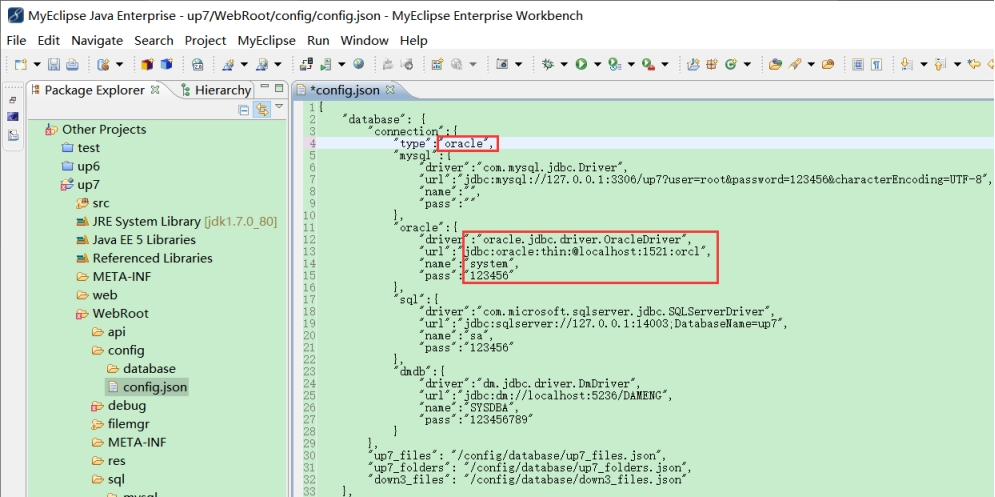The height and width of the screenshot is (497, 995).
Task: Toggle Show Whitespace Characters pilcrow icon
Action: tap(876, 64)
